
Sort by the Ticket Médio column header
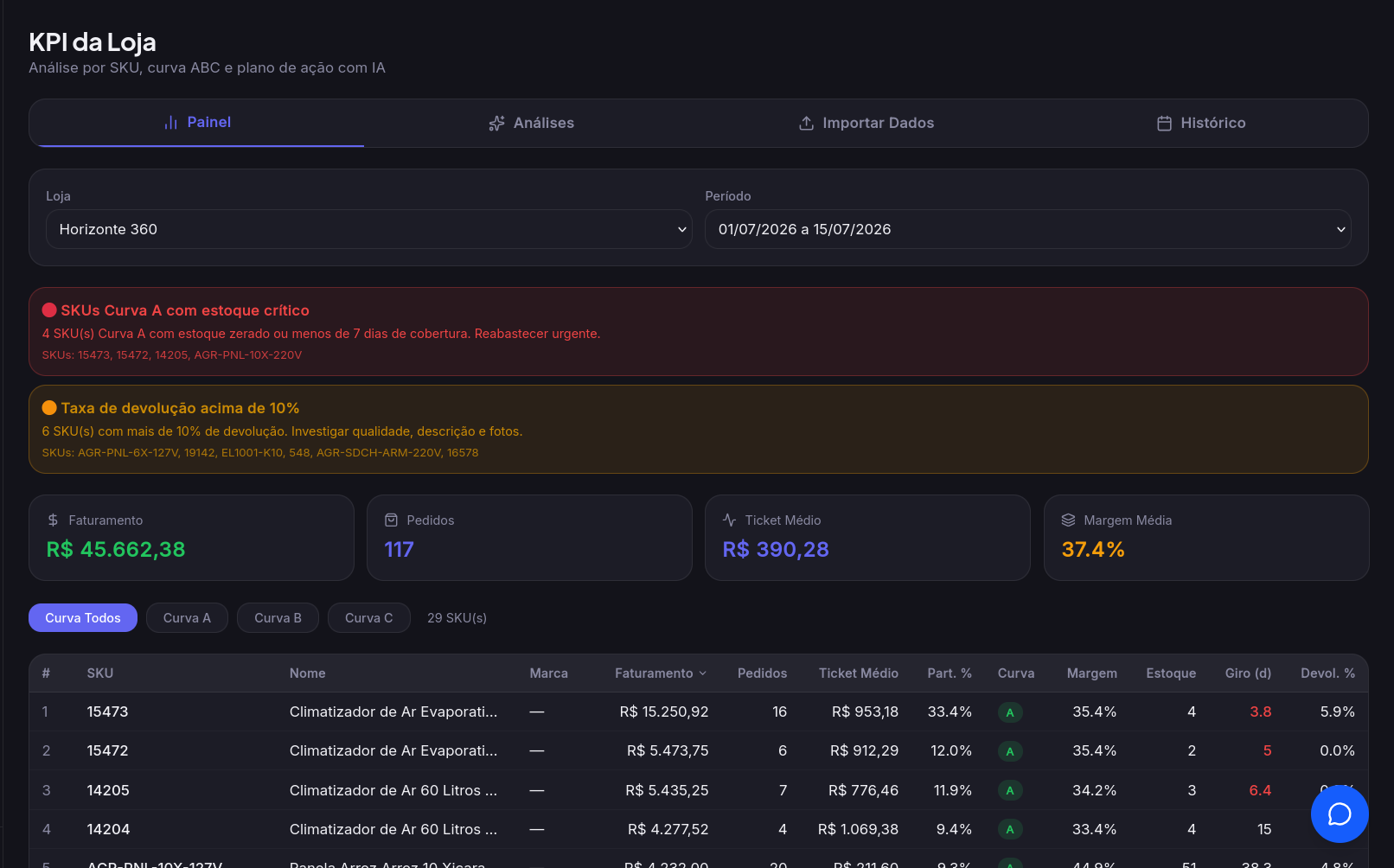pos(859,673)
